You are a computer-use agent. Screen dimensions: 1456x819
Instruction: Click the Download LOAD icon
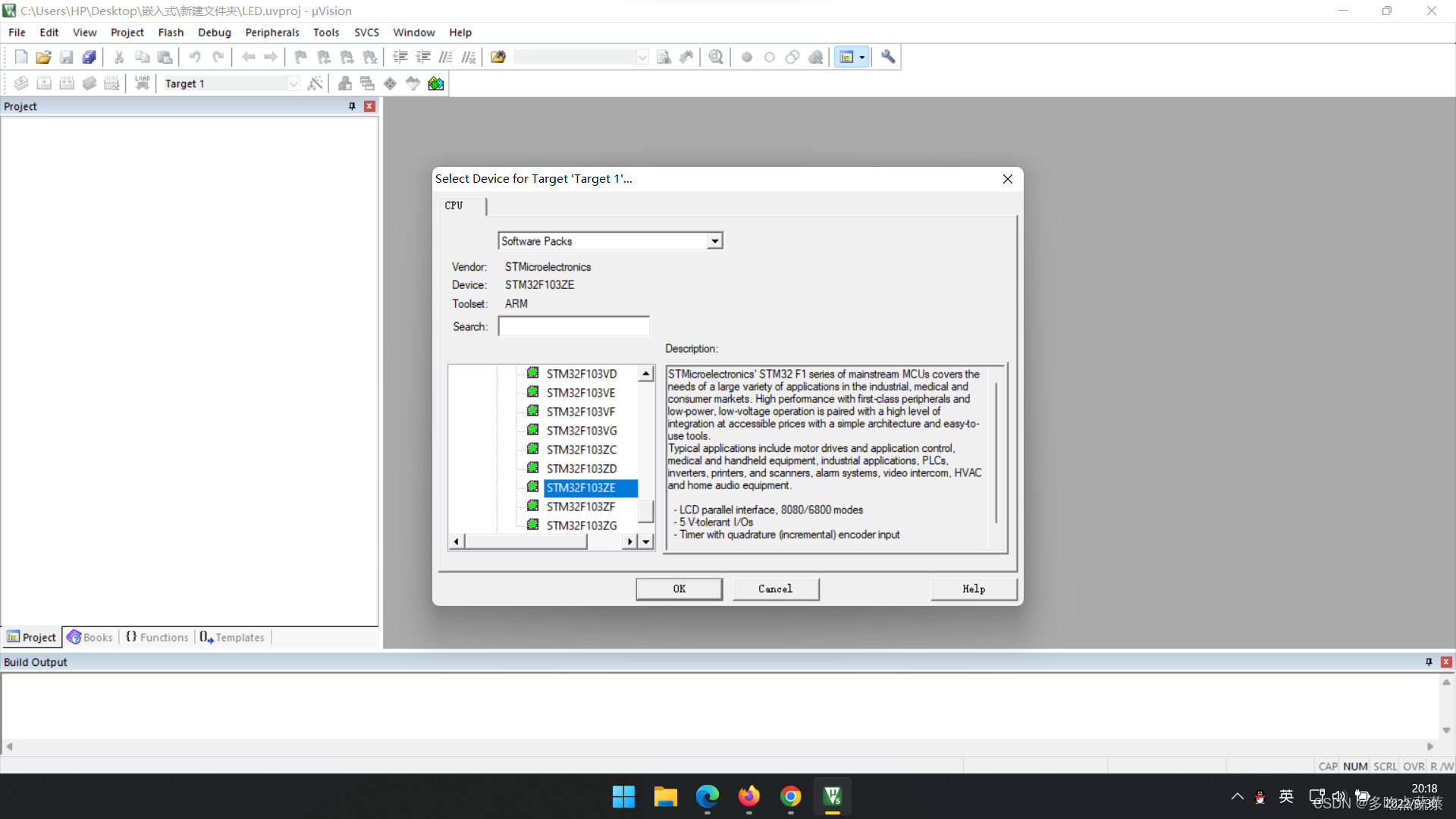[142, 83]
